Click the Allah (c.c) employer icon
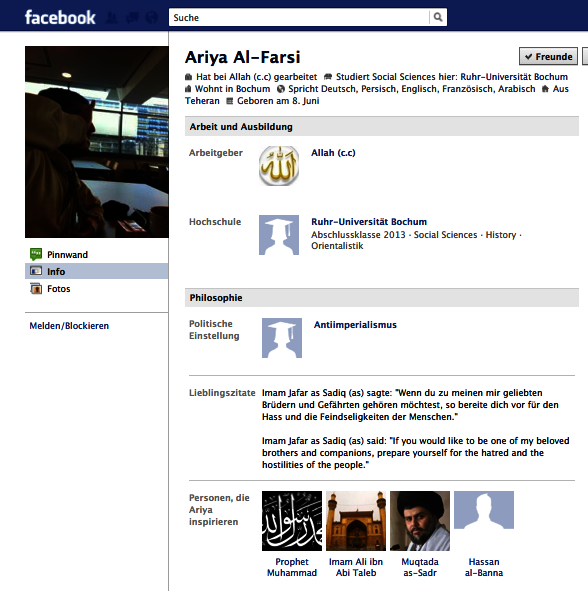Image resolution: width=588 pixels, height=591 pixels. point(279,166)
